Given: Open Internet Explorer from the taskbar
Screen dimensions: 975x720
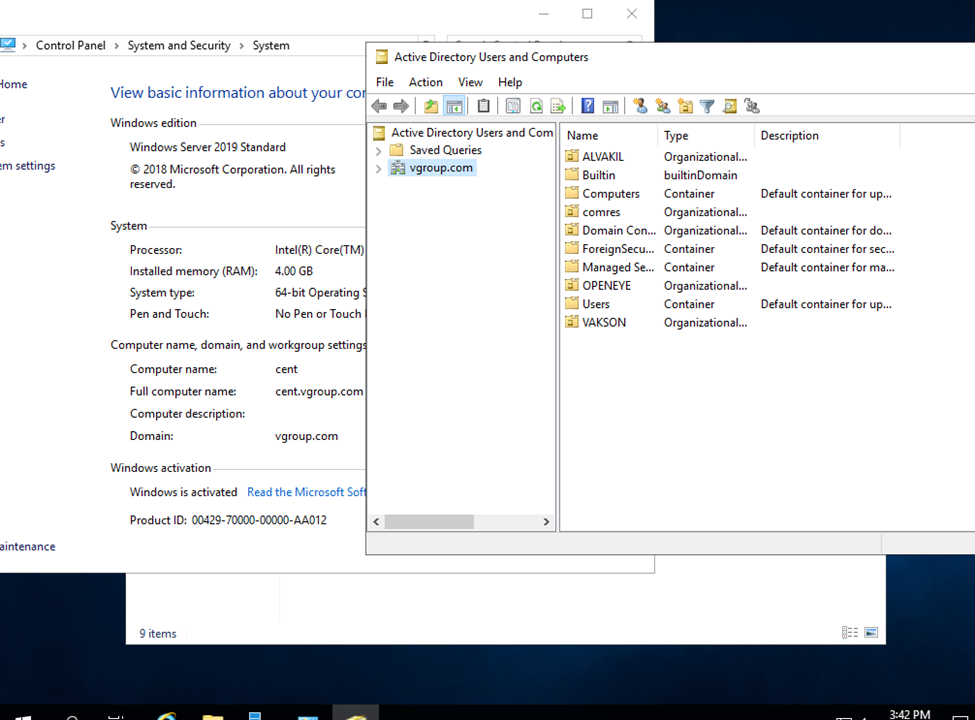Looking at the screenshot, I should point(167,717).
